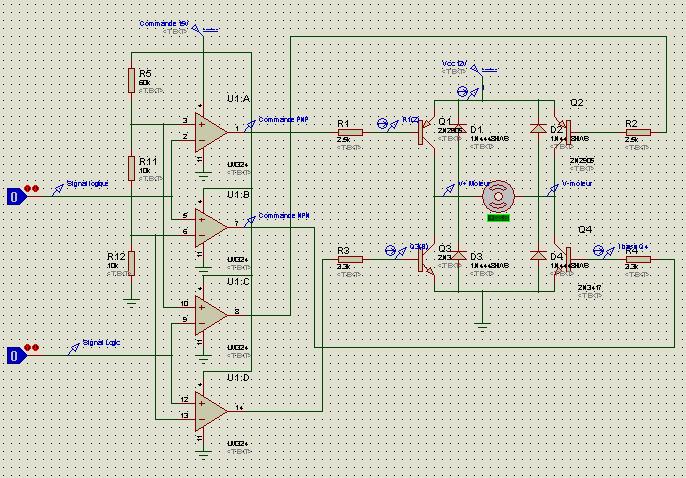Select the Commande PNP voltage probe
686x478 pixels.
pyautogui.click(x=249, y=126)
